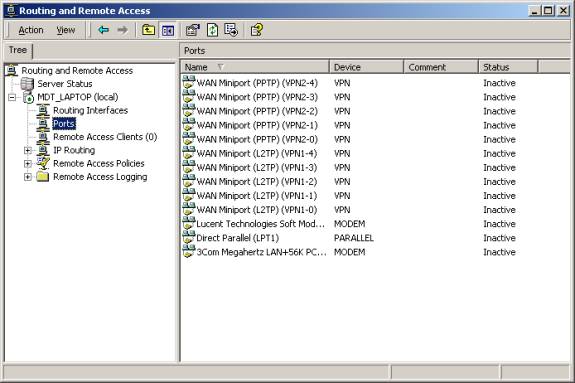Select WAN Miniport (PPTP) (VPN2-0) row name

(x=257, y=139)
